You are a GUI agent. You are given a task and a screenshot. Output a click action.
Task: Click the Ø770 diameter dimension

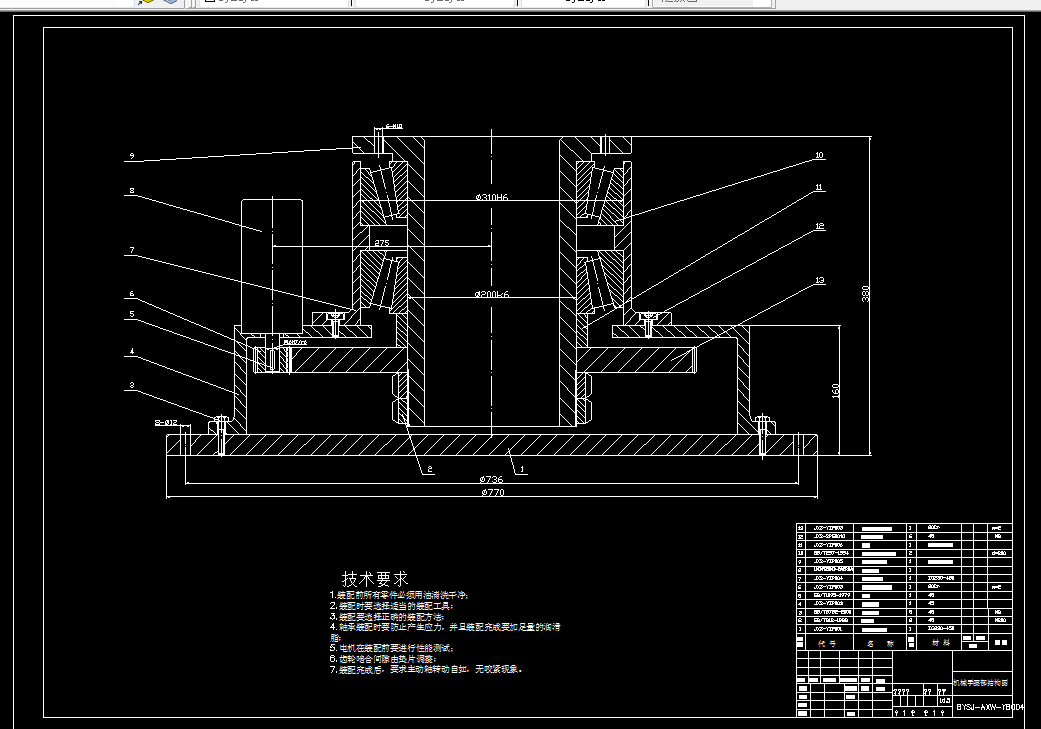(493, 492)
